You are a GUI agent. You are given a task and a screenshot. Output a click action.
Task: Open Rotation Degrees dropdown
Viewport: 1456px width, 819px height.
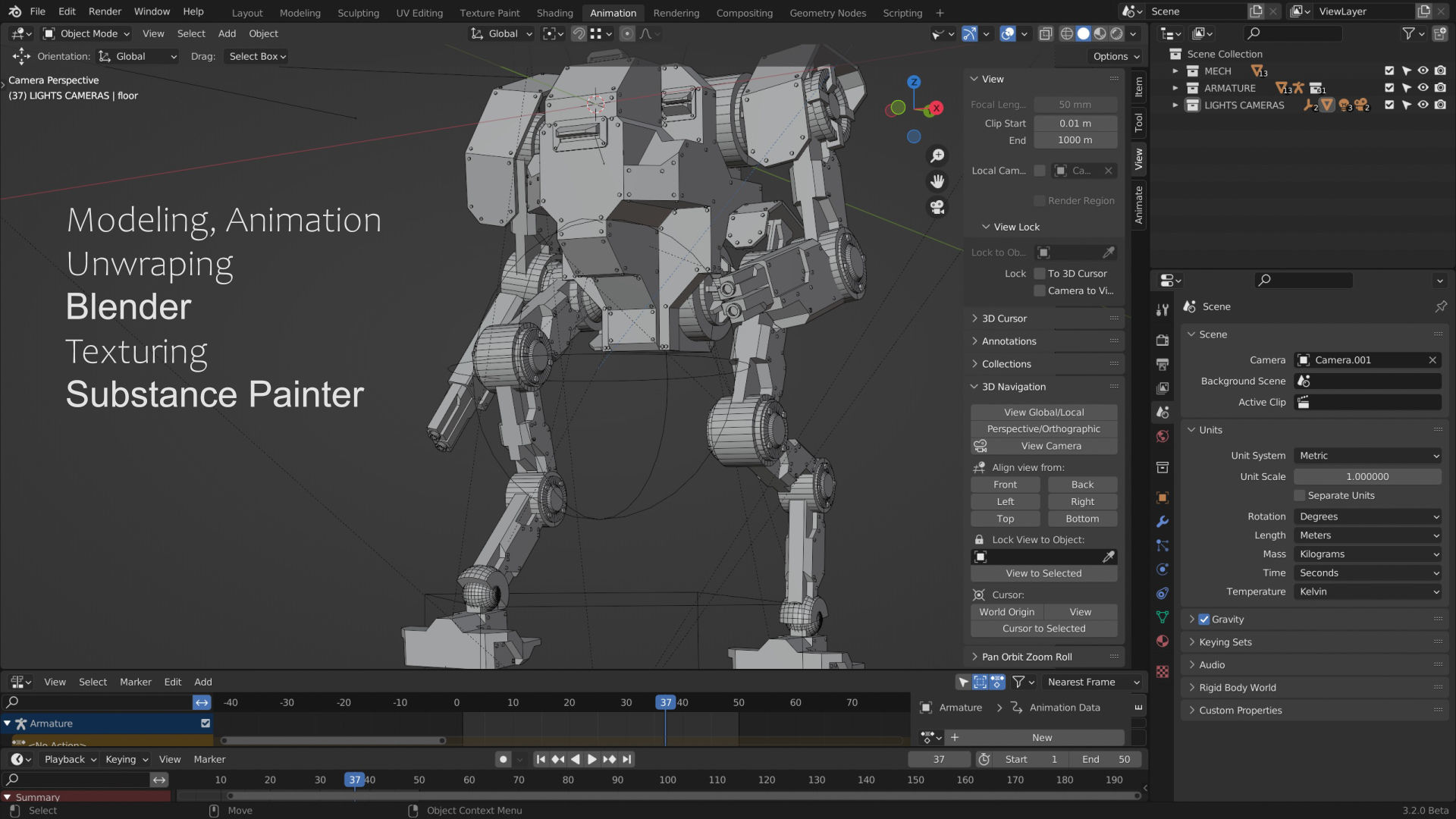(1367, 516)
